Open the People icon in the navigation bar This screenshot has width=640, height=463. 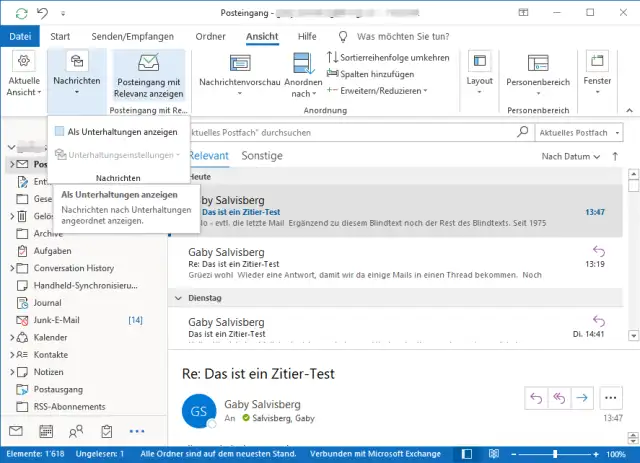(x=76, y=431)
